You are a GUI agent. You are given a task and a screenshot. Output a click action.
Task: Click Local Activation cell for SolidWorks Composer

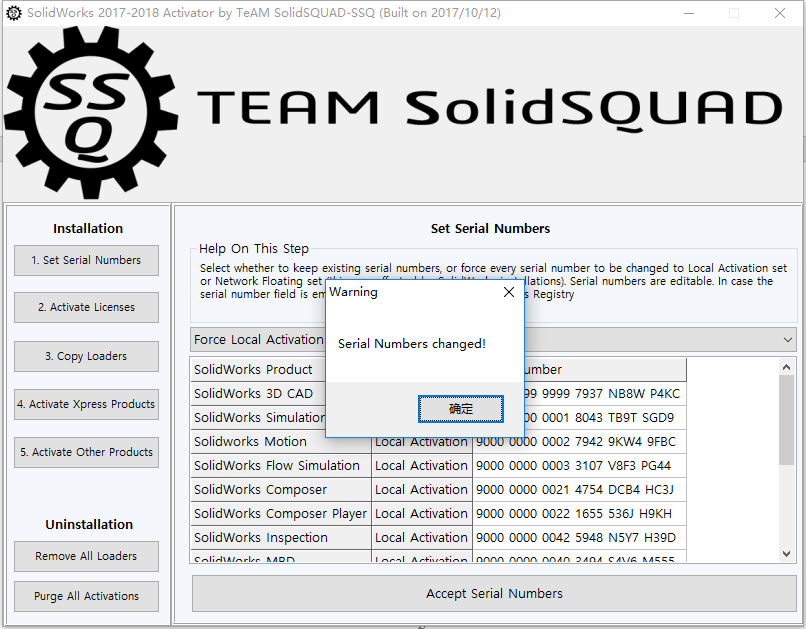(422, 490)
